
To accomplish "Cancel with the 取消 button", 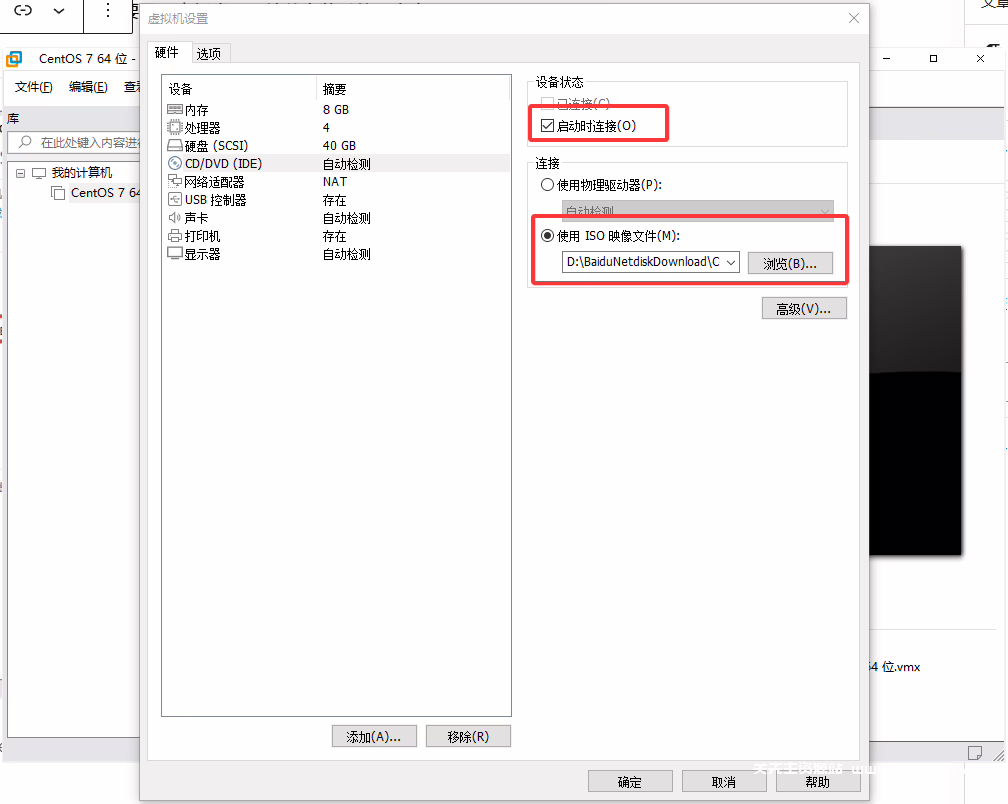I will click(724, 782).
